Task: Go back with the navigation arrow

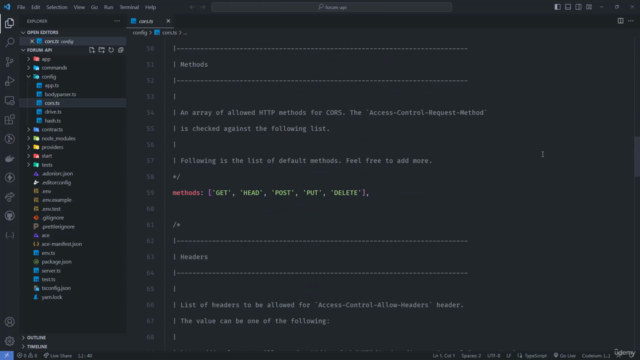Action: (x=192, y=7)
